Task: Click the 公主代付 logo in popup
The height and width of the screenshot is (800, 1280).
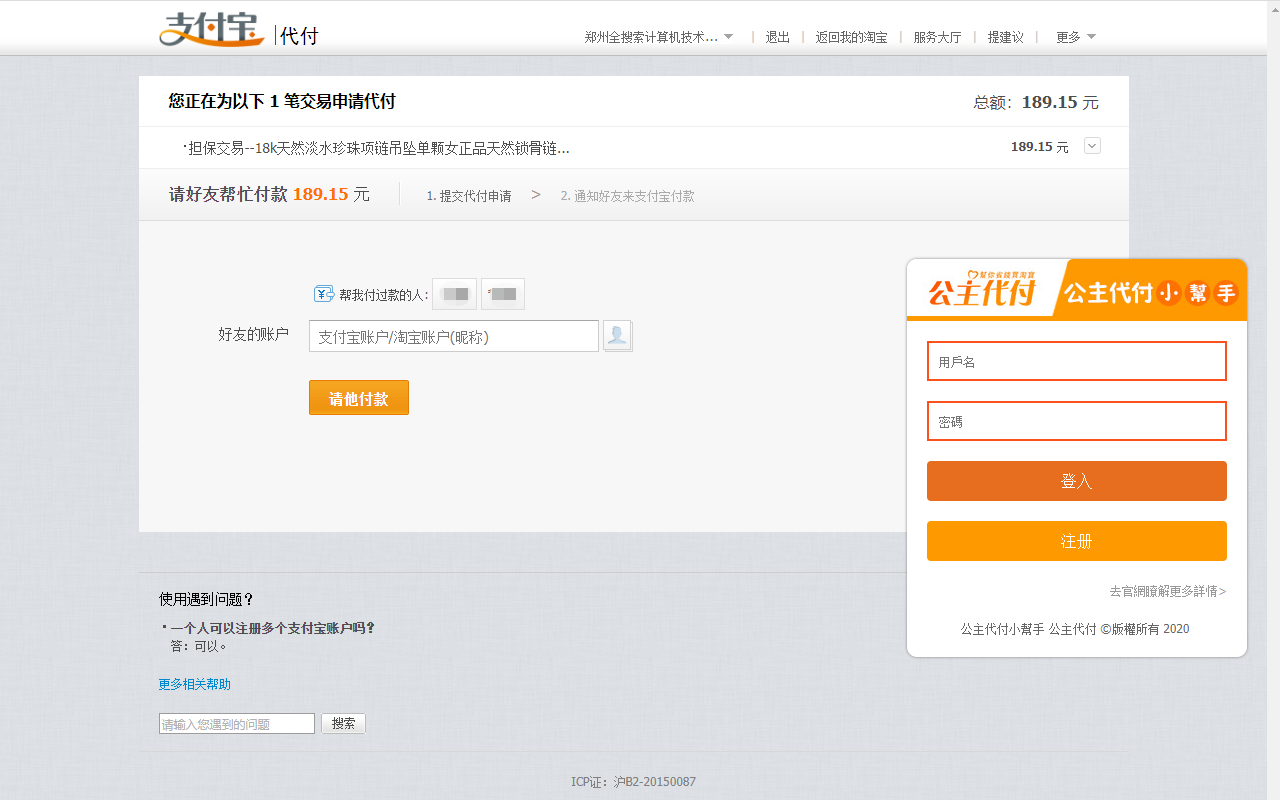Action: click(982, 291)
